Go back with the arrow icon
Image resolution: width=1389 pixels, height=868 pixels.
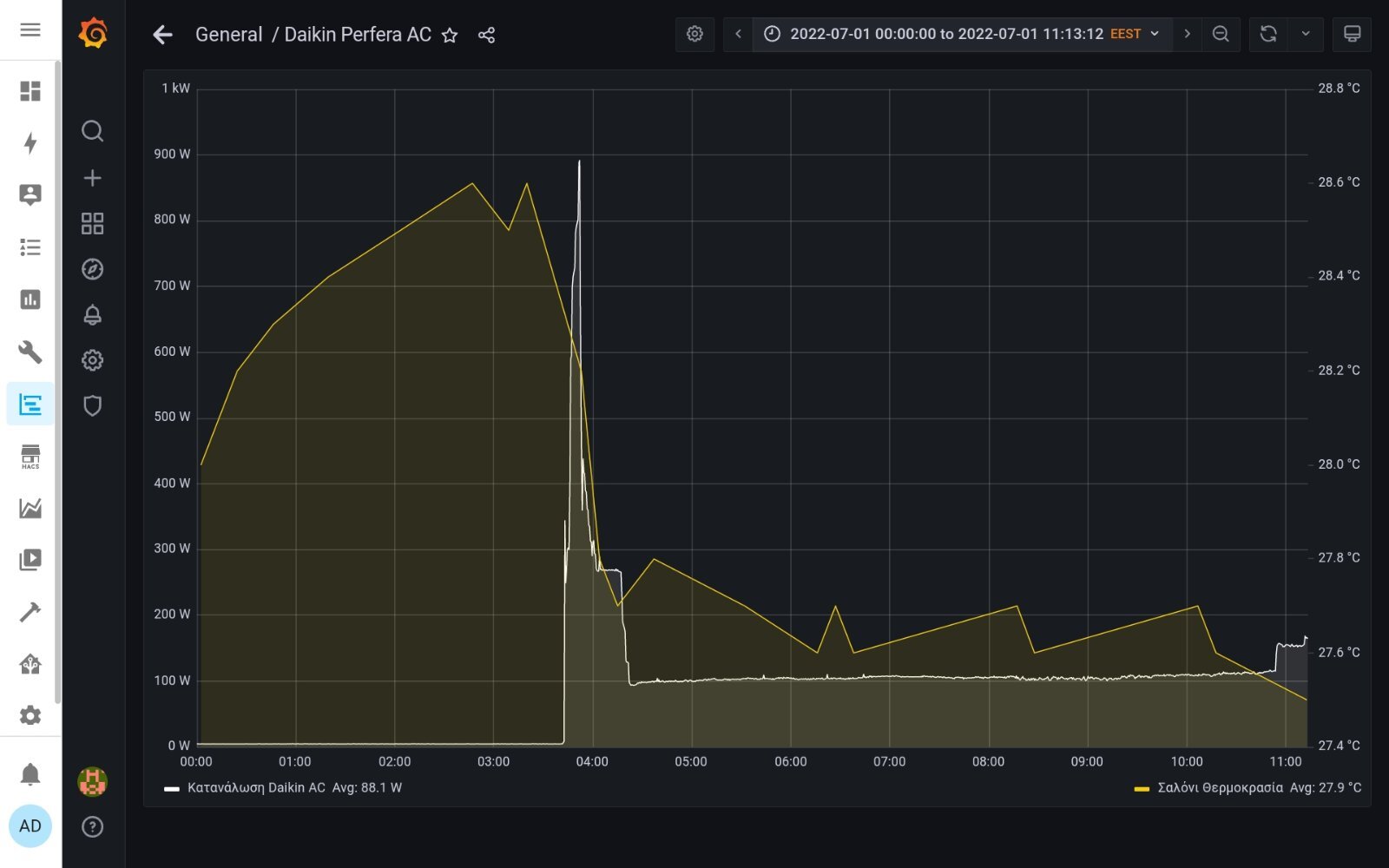[x=162, y=35]
